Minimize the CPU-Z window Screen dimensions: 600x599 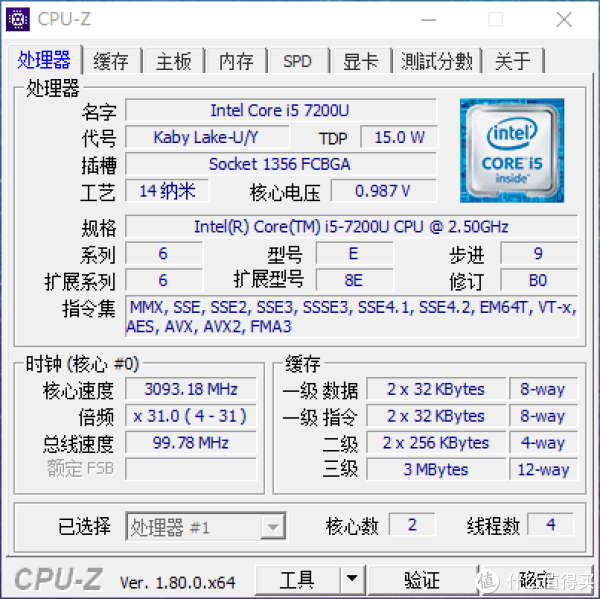click(x=429, y=19)
